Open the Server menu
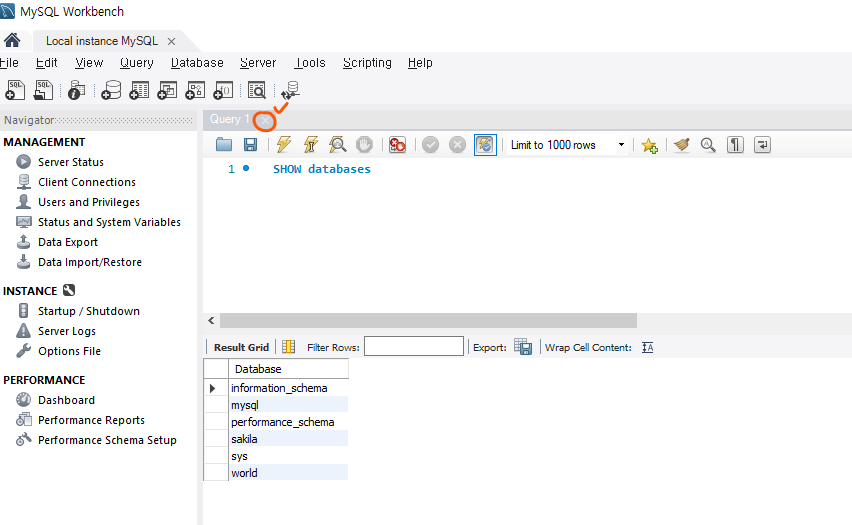852x525 pixels. (x=258, y=62)
